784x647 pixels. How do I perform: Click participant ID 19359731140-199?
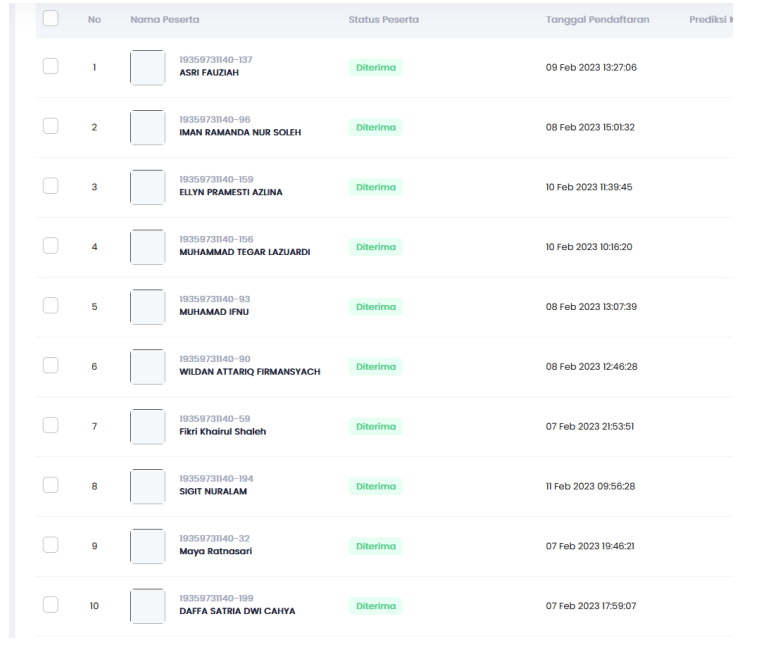(216, 598)
